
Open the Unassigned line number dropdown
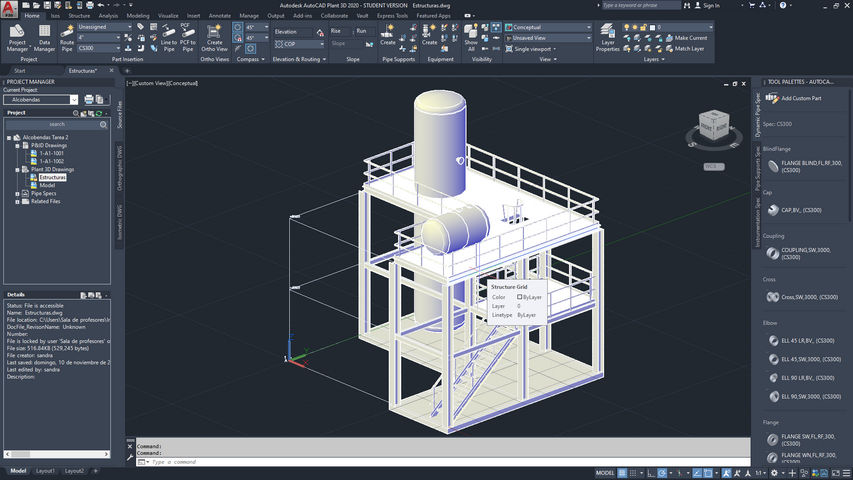119,27
